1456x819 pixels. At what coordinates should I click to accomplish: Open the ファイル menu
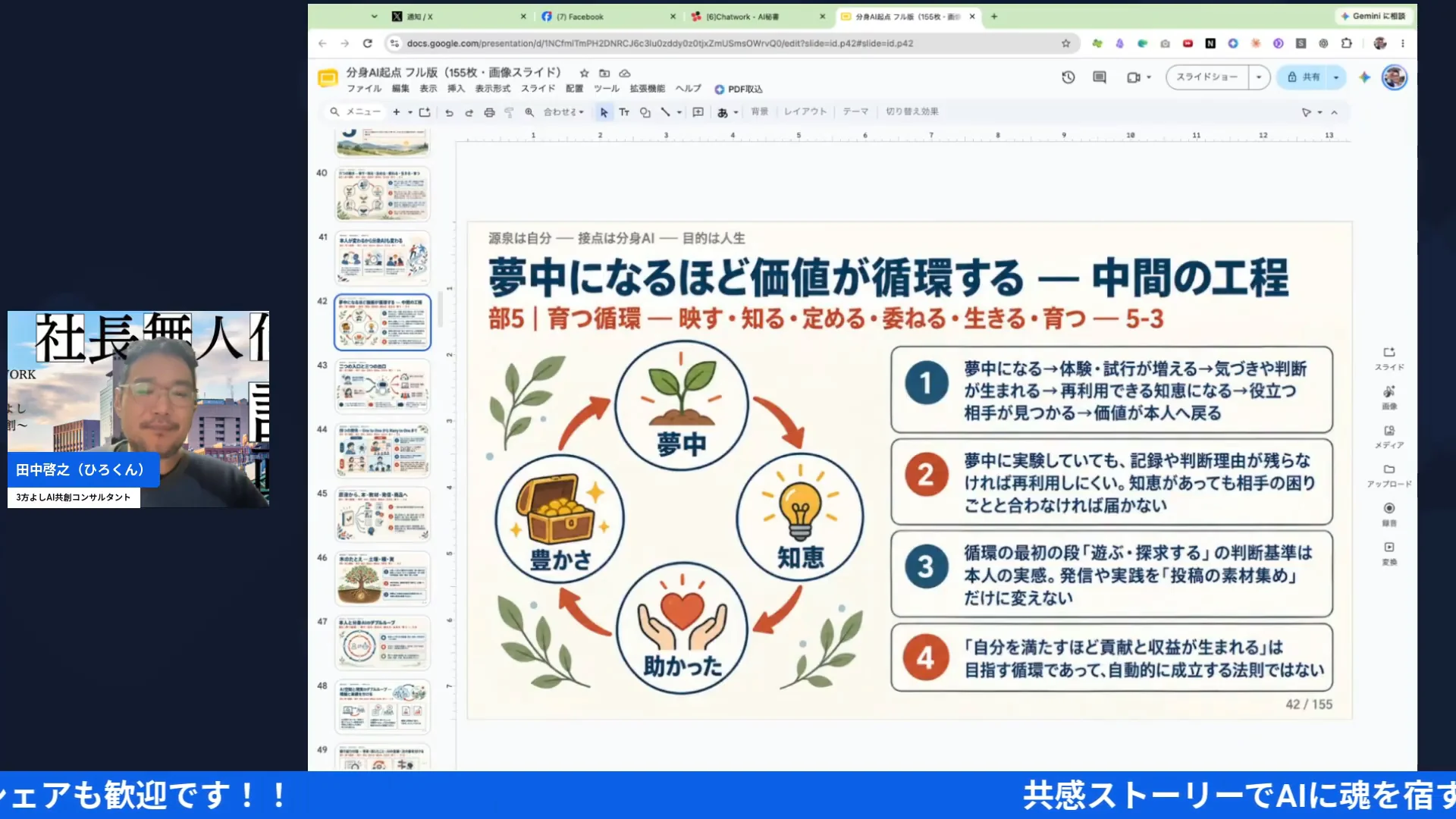[364, 89]
